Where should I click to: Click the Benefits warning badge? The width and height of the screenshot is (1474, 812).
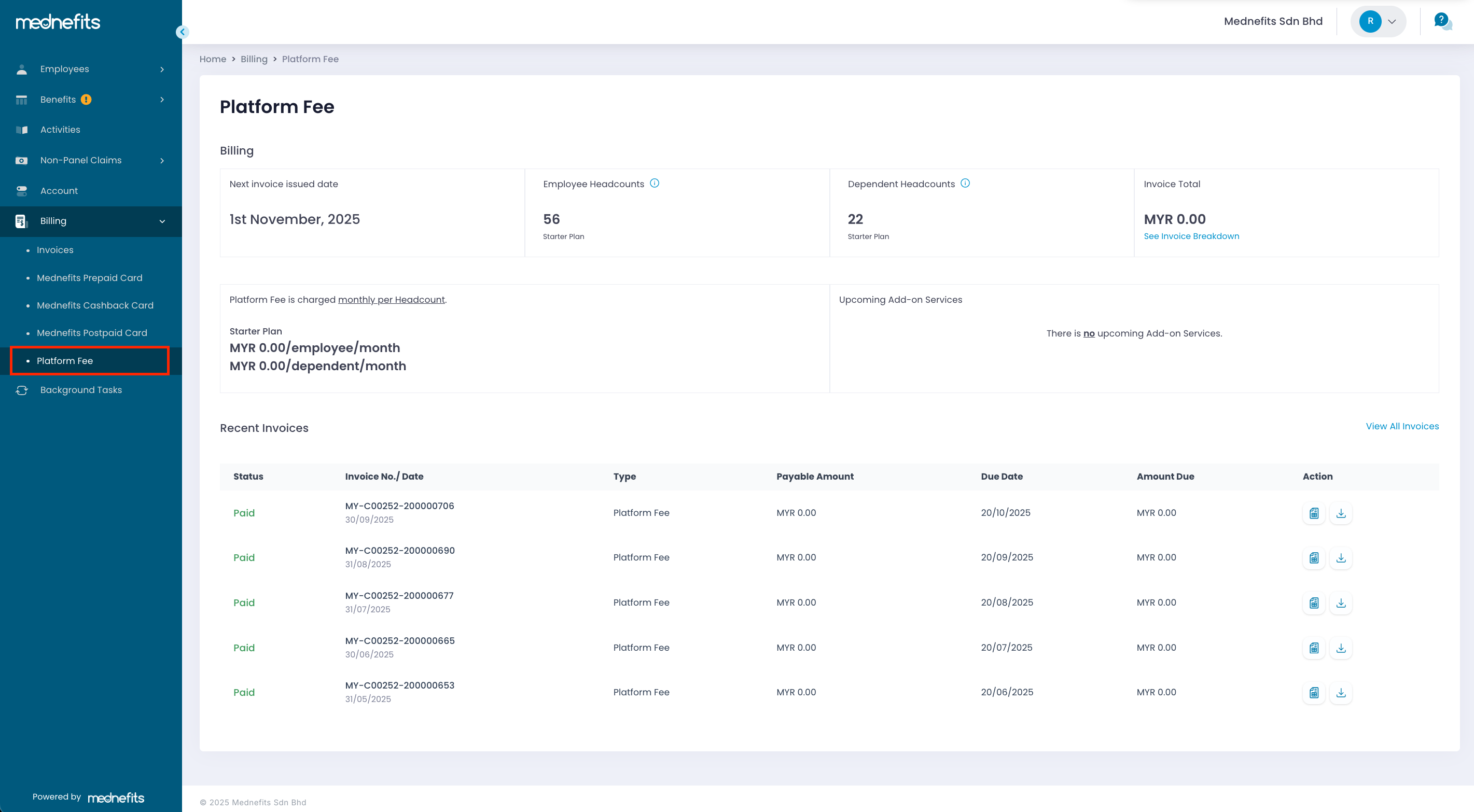tap(87, 100)
